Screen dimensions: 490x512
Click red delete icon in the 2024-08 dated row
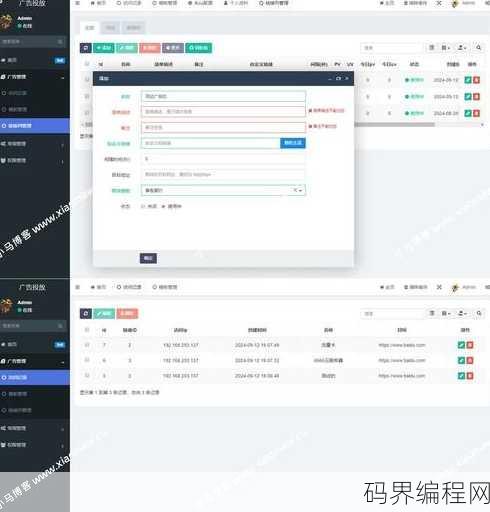tap(477, 113)
